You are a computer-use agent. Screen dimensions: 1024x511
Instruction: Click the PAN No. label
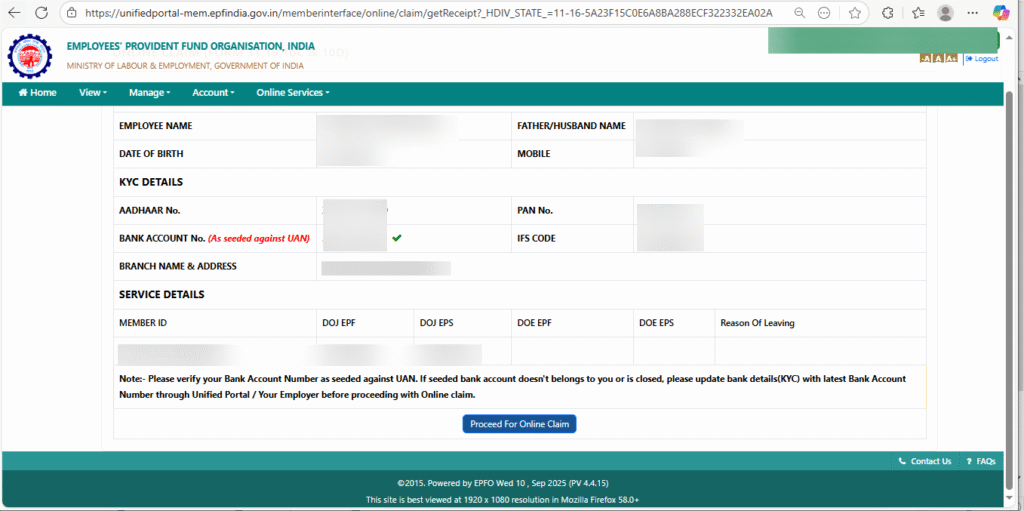(x=535, y=210)
